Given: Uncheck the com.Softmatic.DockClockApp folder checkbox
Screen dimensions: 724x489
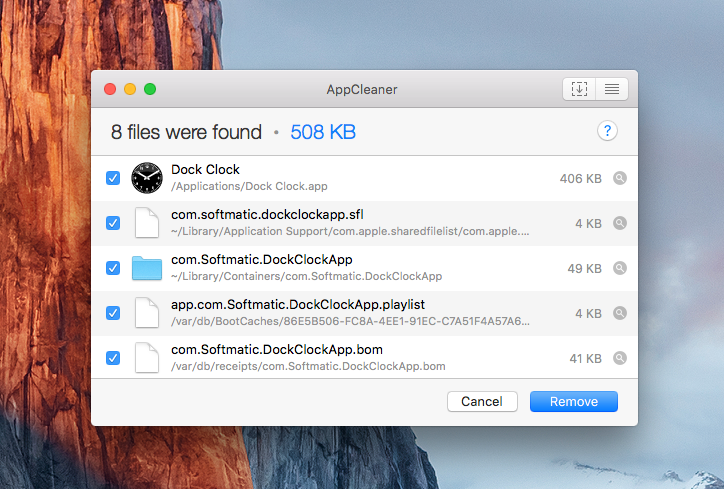Looking at the screenshot, I should coord(113,268).
